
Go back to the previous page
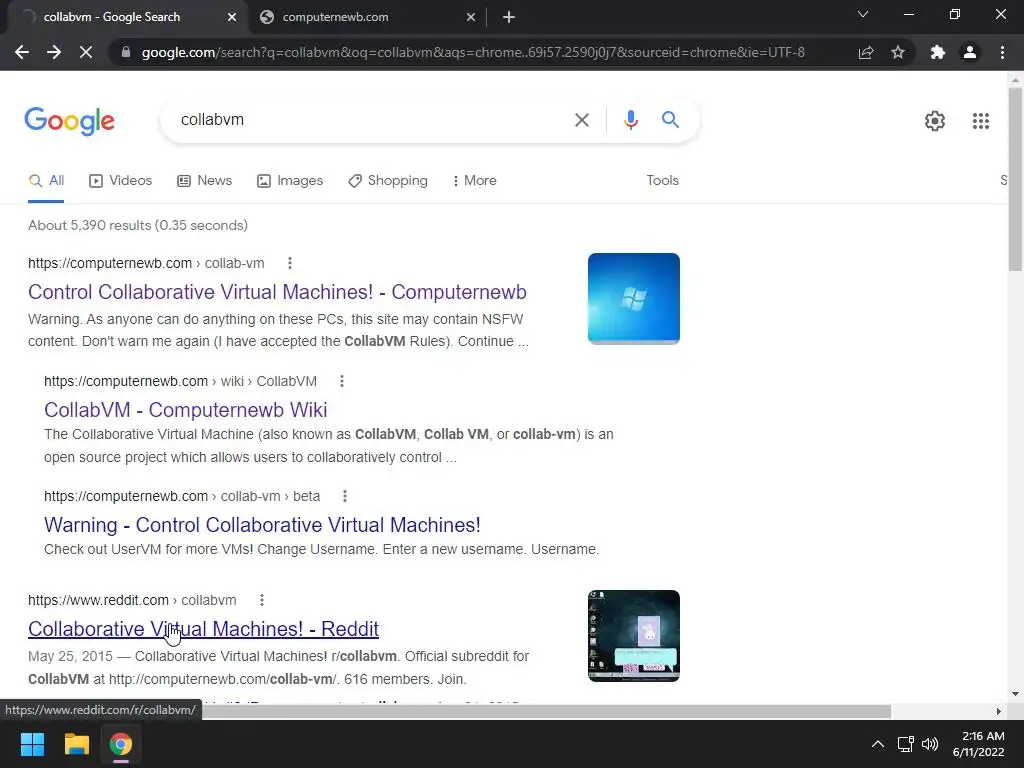pos(22,52)
